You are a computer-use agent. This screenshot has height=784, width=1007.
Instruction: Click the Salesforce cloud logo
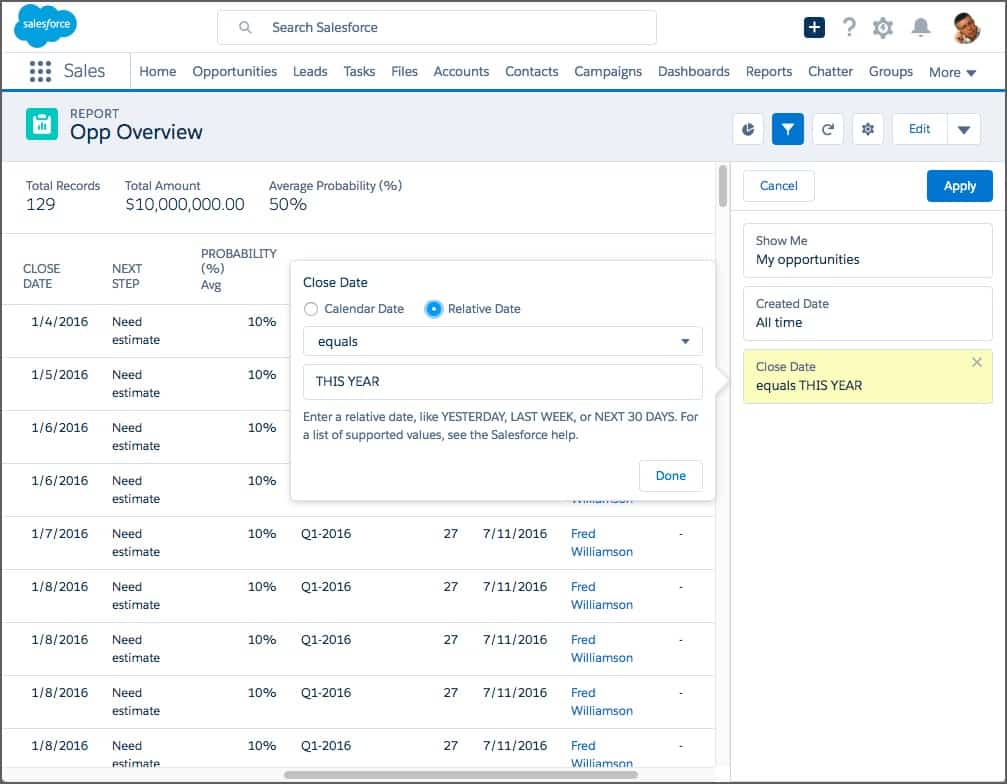click(x=45, y=25)
